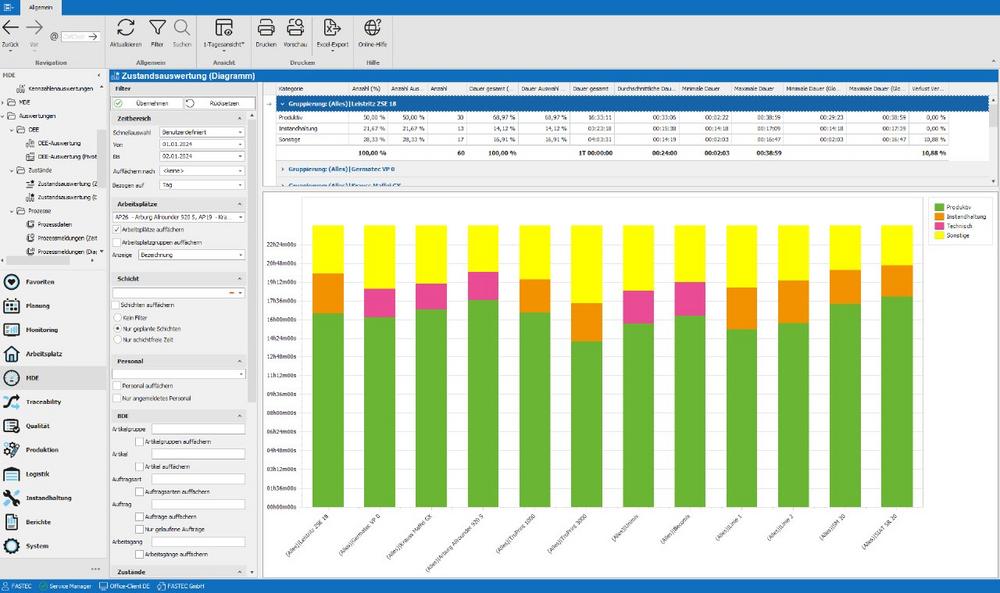Screen dimensions: 1000x593
Task: Open the Schnellauswahl Benutzerdefiniert dropdown
Action: coord(202,132)
